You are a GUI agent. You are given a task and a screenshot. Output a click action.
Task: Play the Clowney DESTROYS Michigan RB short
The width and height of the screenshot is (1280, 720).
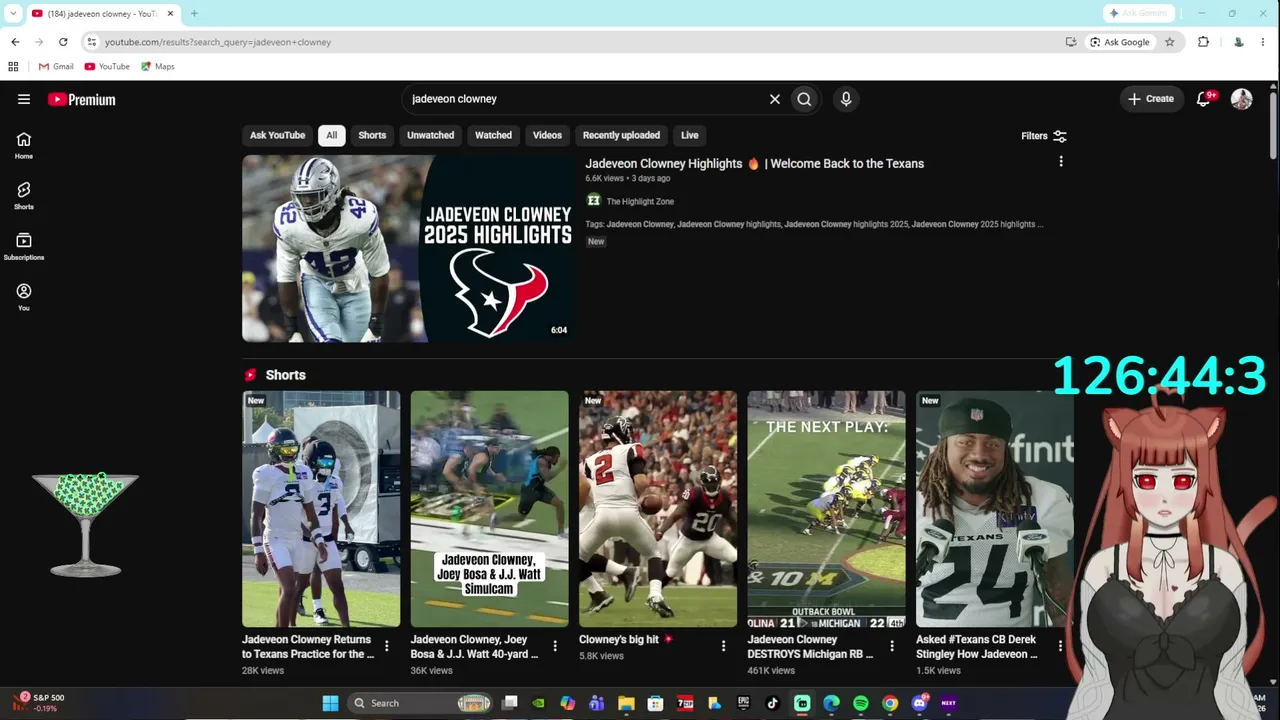point(826,509)
